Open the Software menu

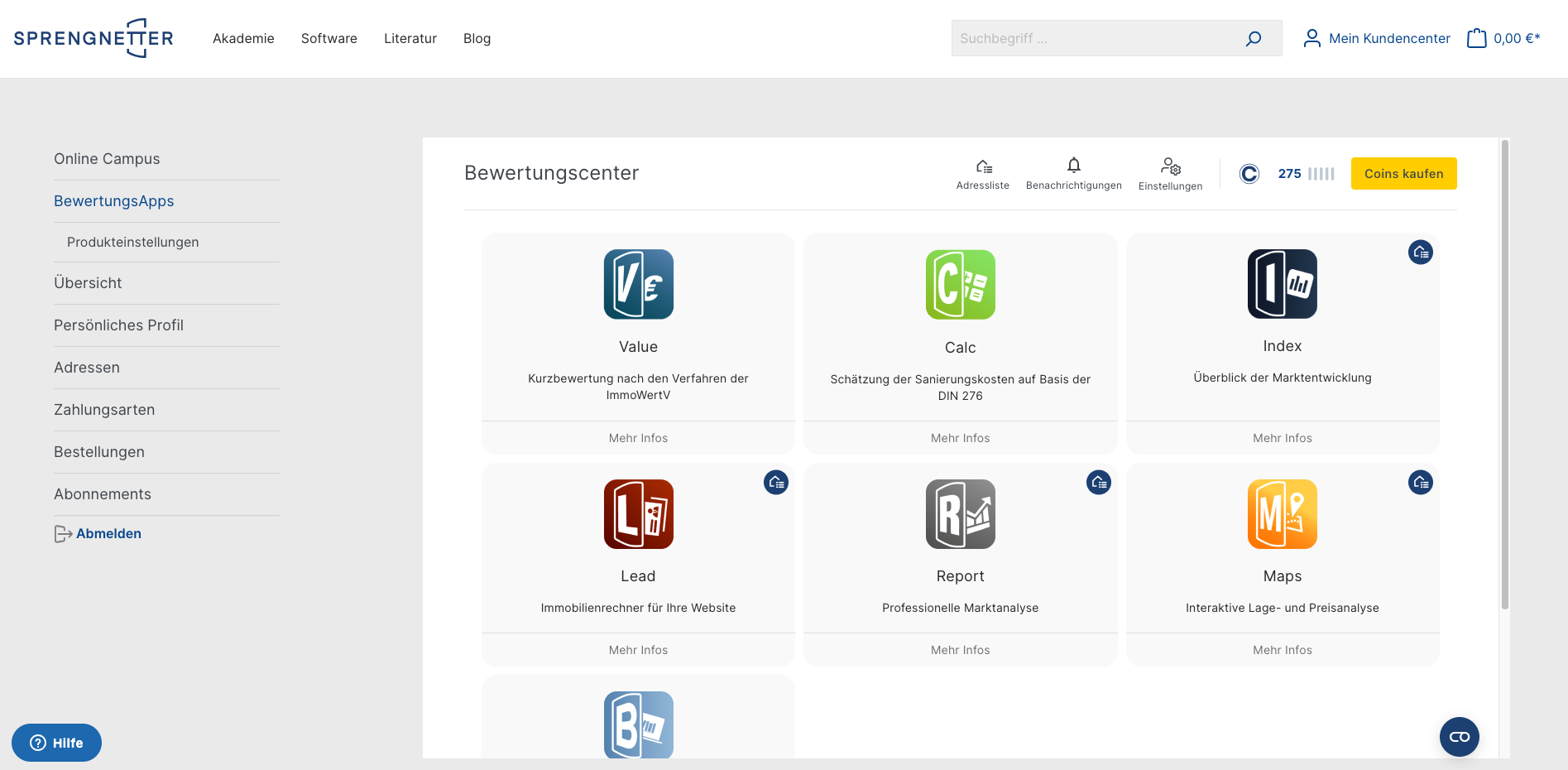tap(329, 38)
